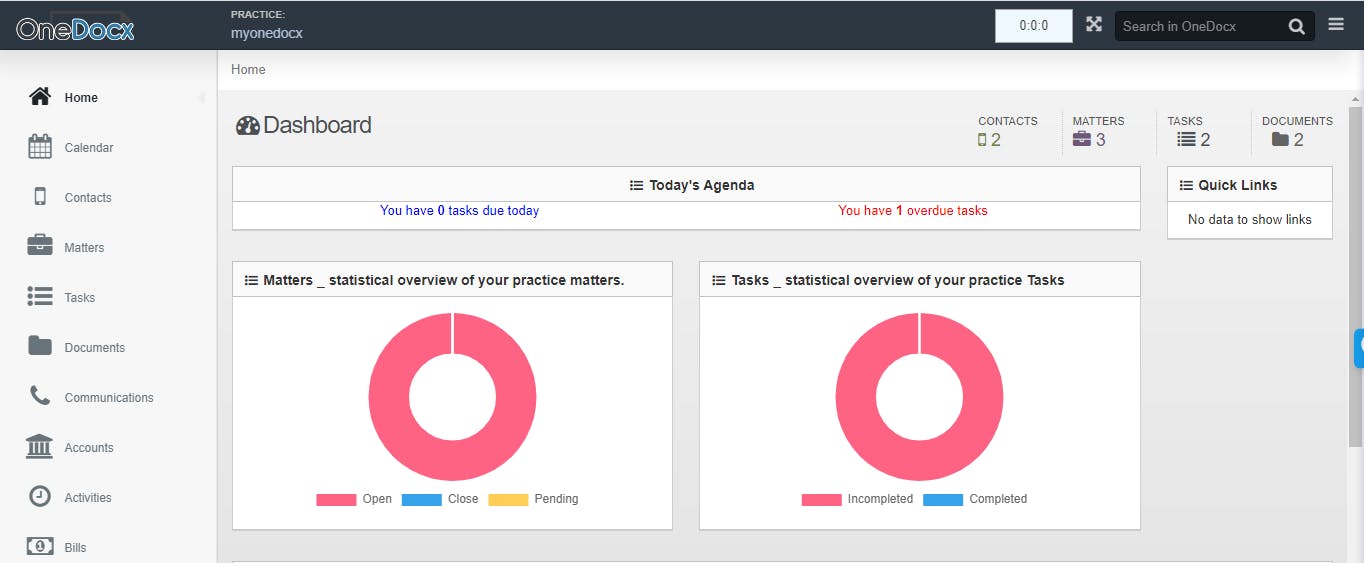Click the overdue tasks link
The image size is (1364, 563).
click(912, 211)
